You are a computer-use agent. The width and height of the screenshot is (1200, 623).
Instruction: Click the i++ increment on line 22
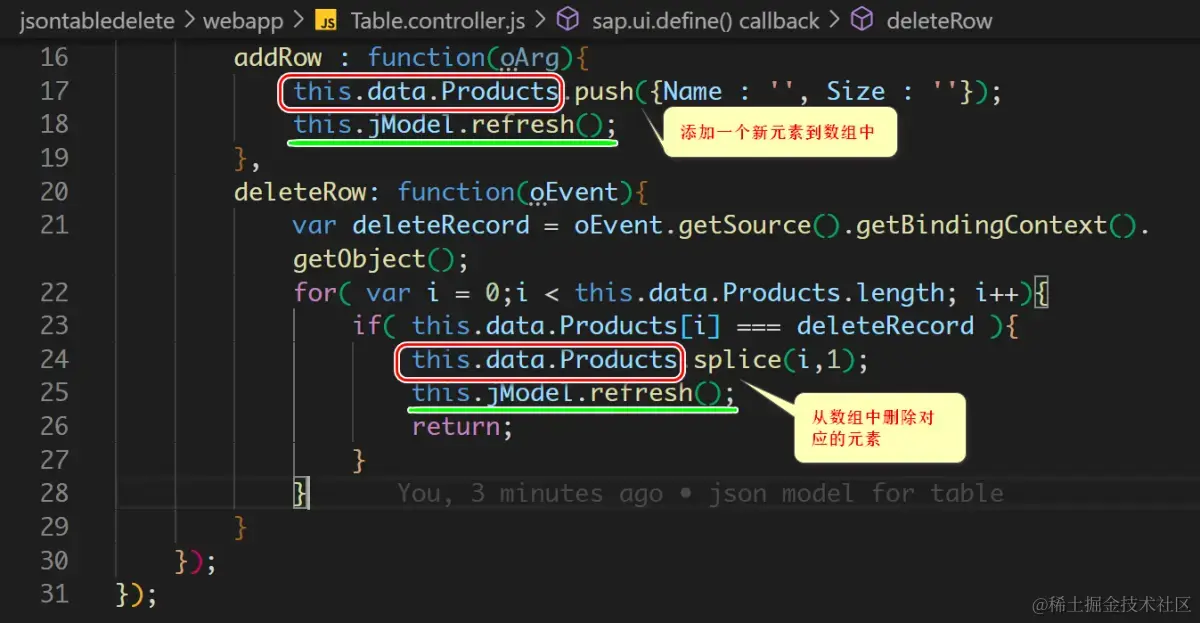click(x=997, y=293)
